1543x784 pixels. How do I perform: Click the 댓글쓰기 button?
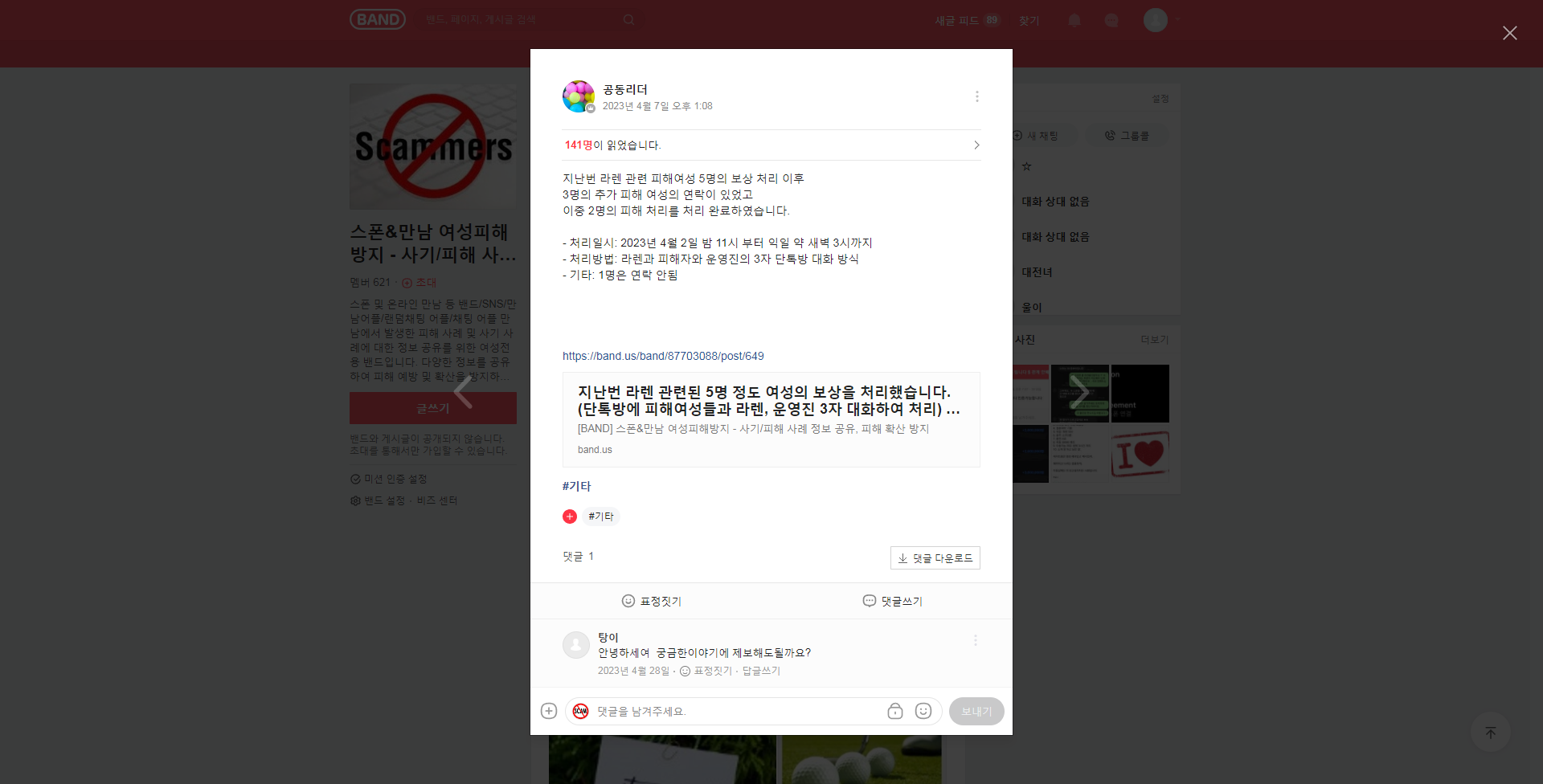pyautogui.click(x=892, y=601)
